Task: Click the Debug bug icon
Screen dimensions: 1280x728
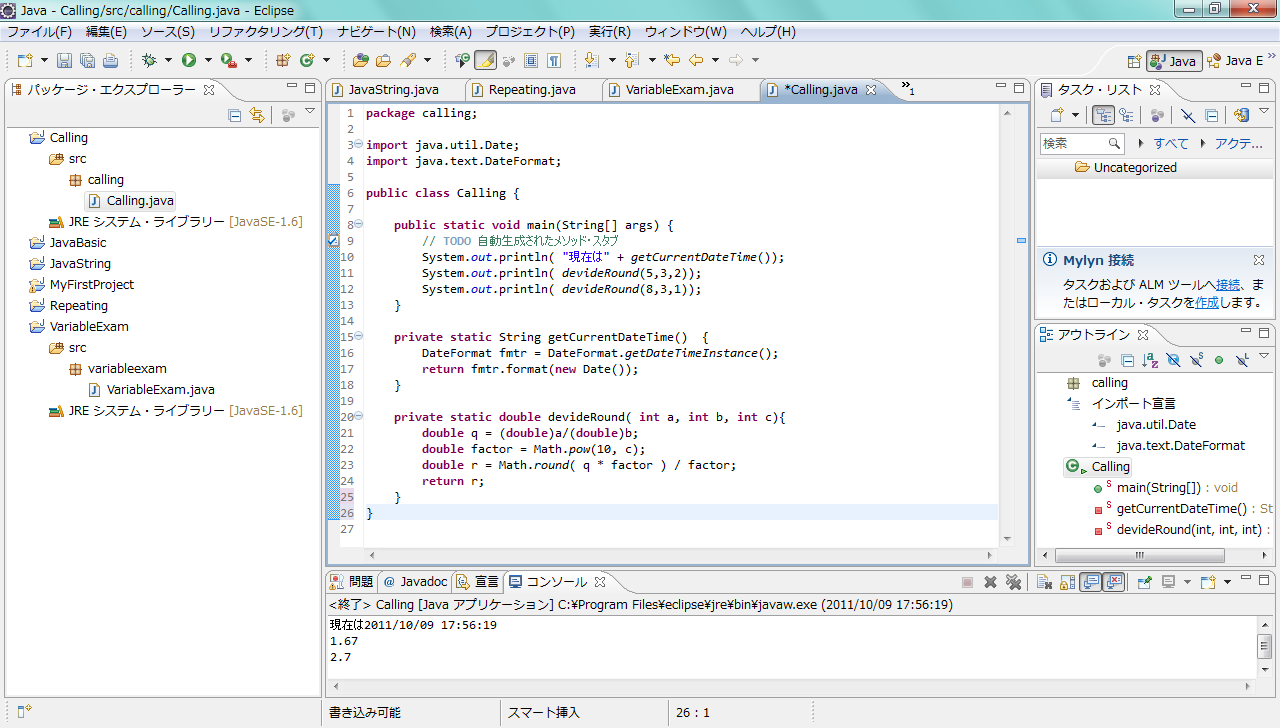Action: pos(149,61)
